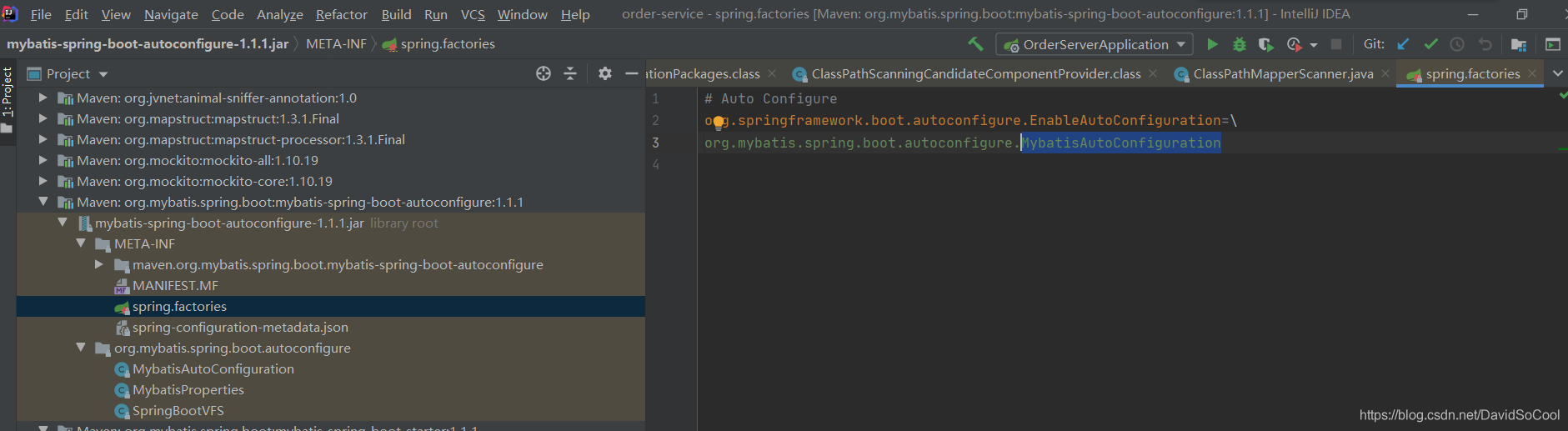Close the ClassPathMapperScanner.java tab

coord(1385,73)
